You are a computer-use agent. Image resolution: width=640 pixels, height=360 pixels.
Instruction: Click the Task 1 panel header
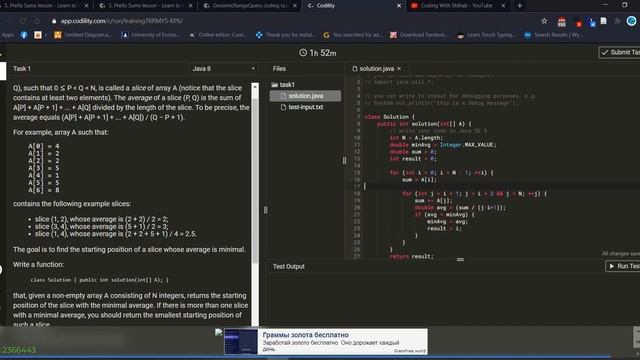click(x=22, y=69)
